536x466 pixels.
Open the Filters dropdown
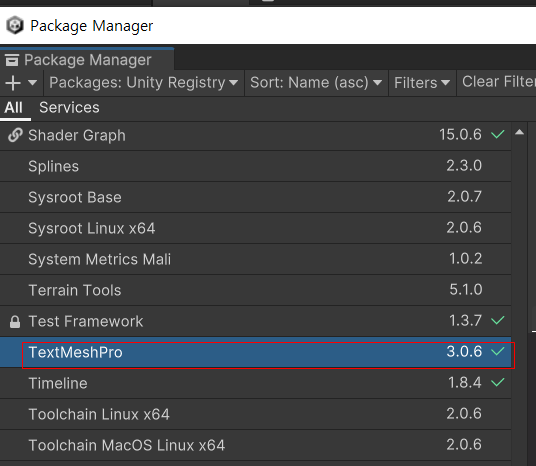pos(422,83)
